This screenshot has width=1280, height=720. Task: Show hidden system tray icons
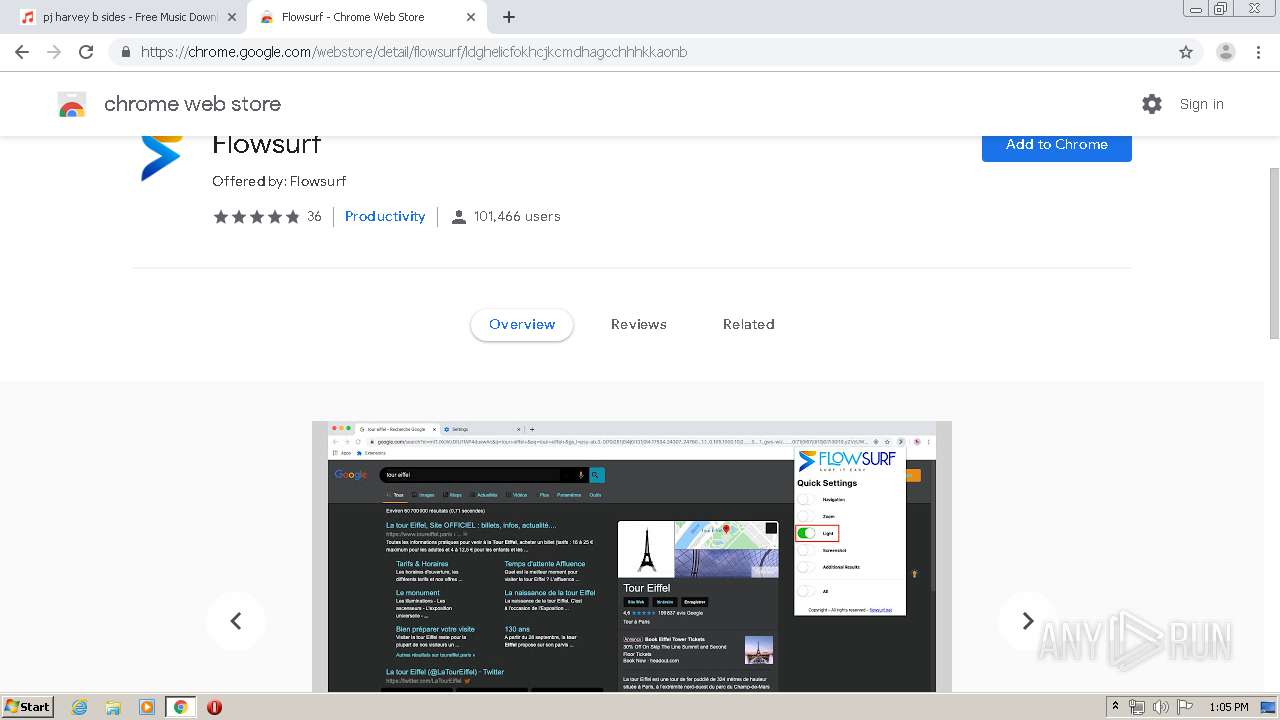[1116, 707]
